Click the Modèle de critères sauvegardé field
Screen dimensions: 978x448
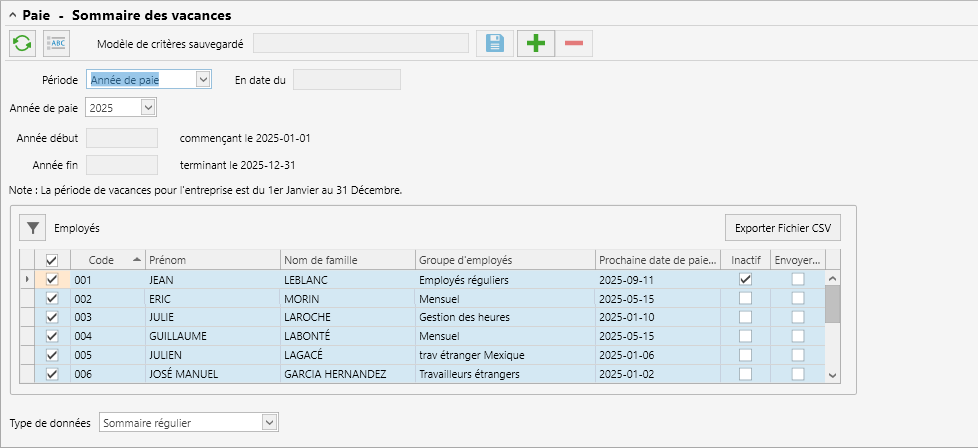(x=361, y=44)
